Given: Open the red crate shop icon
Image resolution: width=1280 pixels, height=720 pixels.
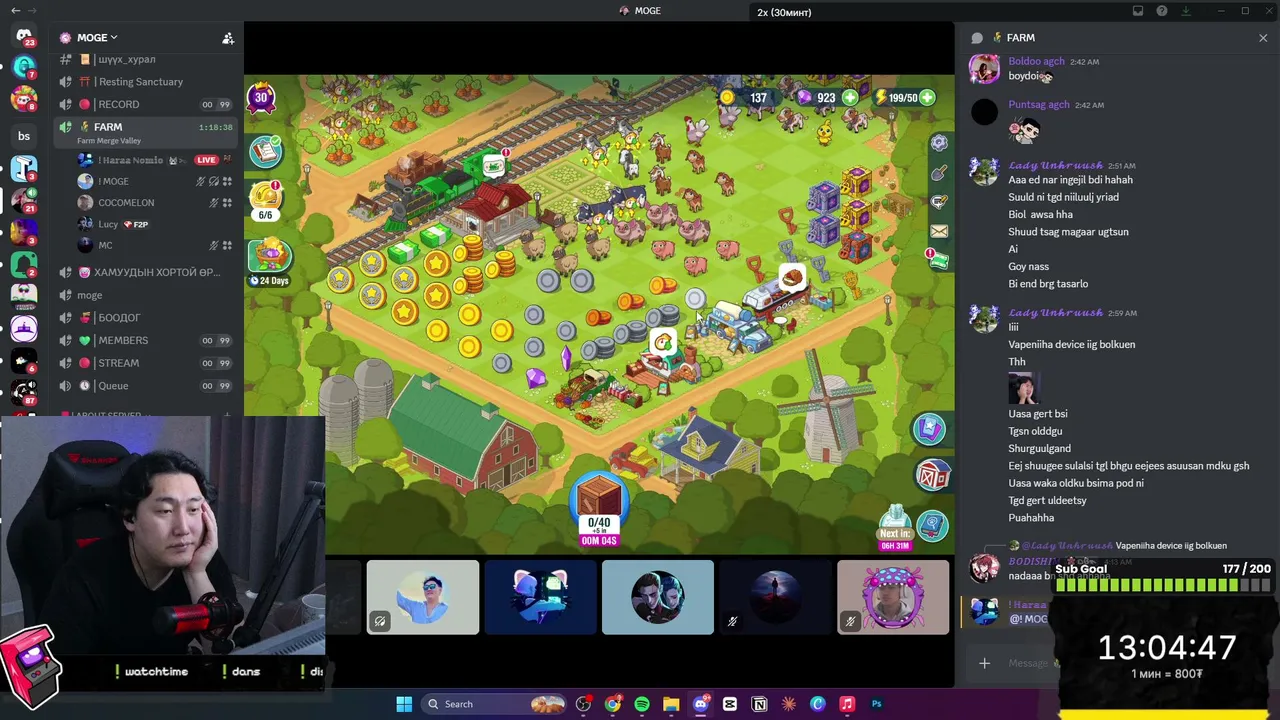Looking at the screenshot, I should [x=933, y=476].
